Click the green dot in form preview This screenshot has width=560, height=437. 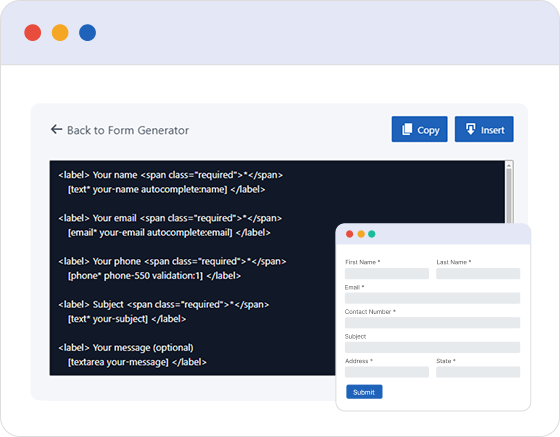[372, 234]
